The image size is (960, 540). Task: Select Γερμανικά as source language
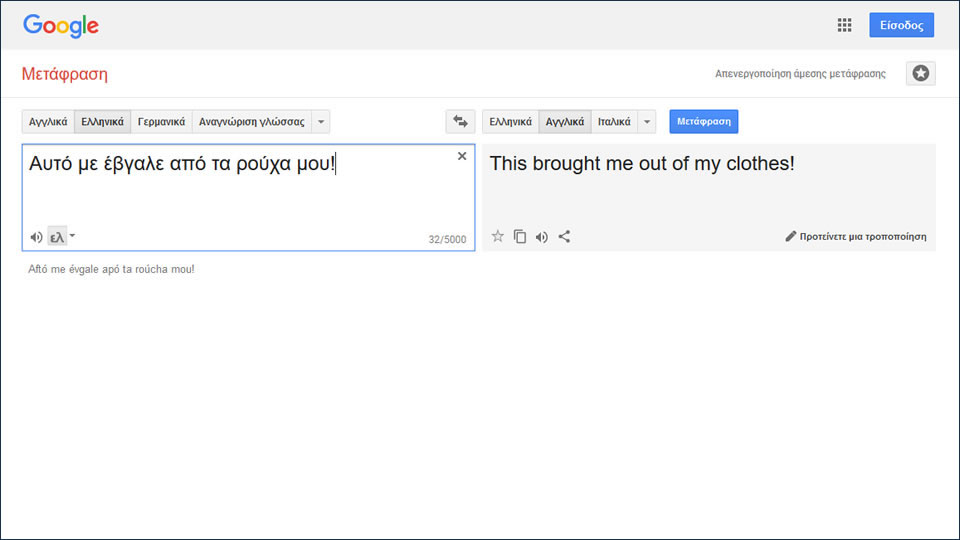[161, 121]
